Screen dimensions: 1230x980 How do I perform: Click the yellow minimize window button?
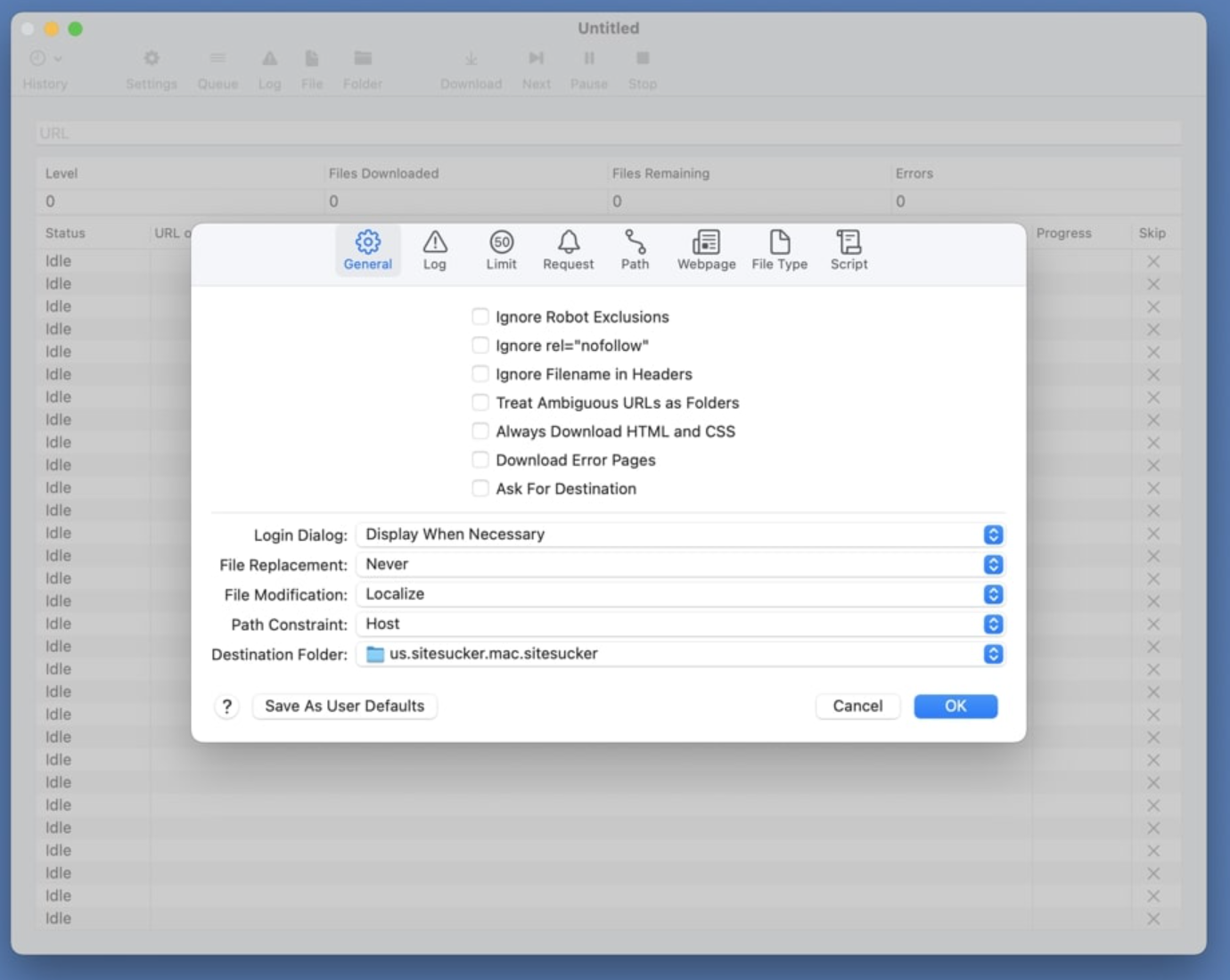point(52,29)
